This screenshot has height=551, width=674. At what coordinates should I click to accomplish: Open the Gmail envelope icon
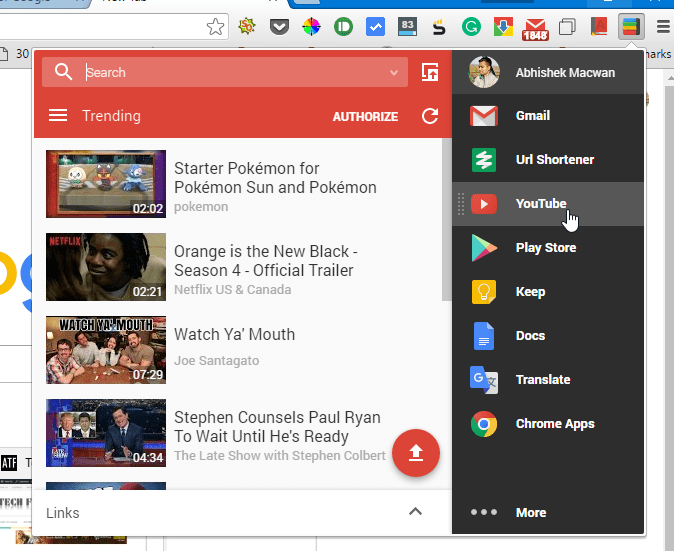tap(484, 116)
